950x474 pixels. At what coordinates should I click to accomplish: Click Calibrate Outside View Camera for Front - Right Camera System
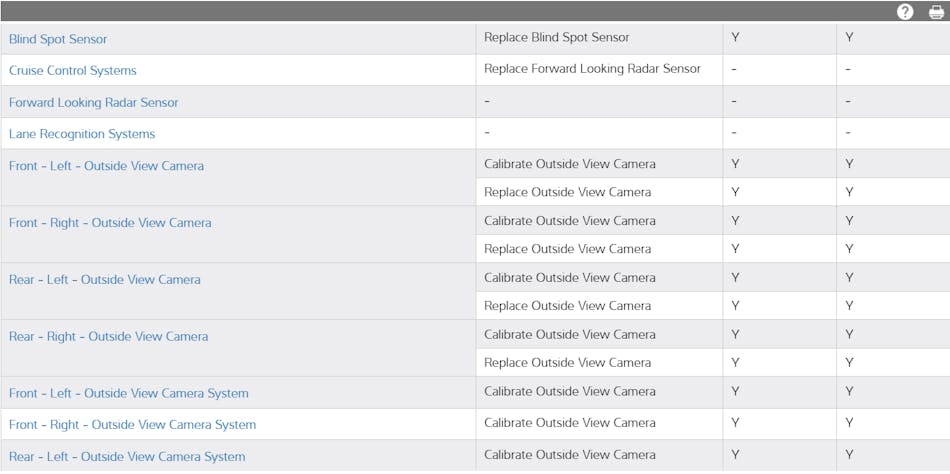[570, 423]
